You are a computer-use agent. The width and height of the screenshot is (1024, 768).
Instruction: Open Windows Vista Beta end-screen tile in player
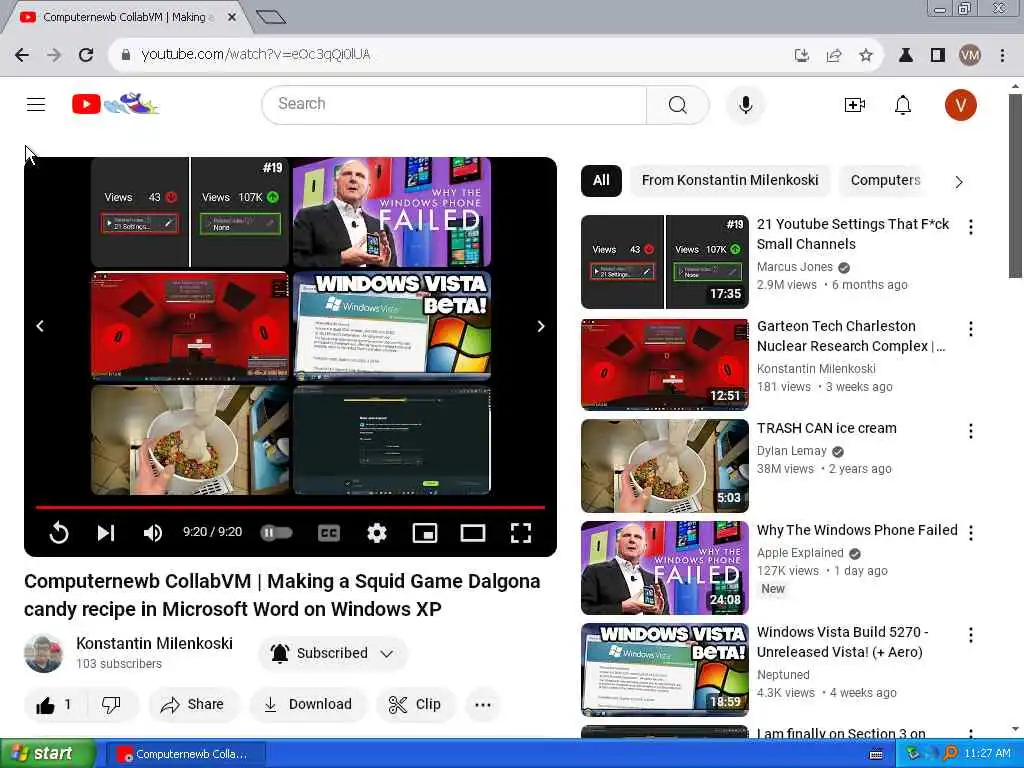[x=392, y=325]
